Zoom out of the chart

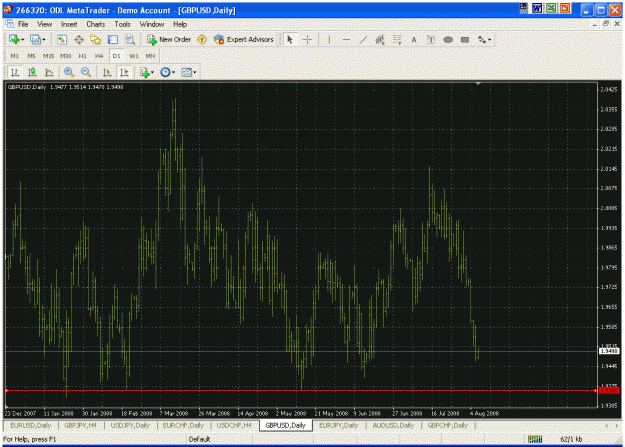[x=86, y=72]
